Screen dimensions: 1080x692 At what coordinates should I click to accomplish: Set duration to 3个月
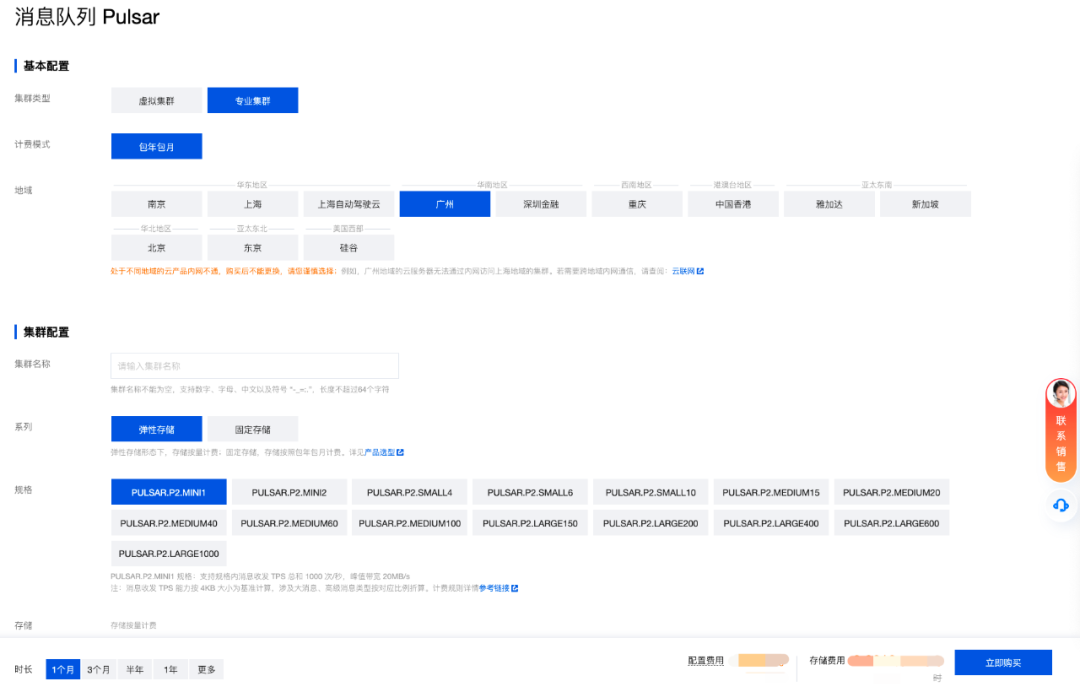point(98,669)
